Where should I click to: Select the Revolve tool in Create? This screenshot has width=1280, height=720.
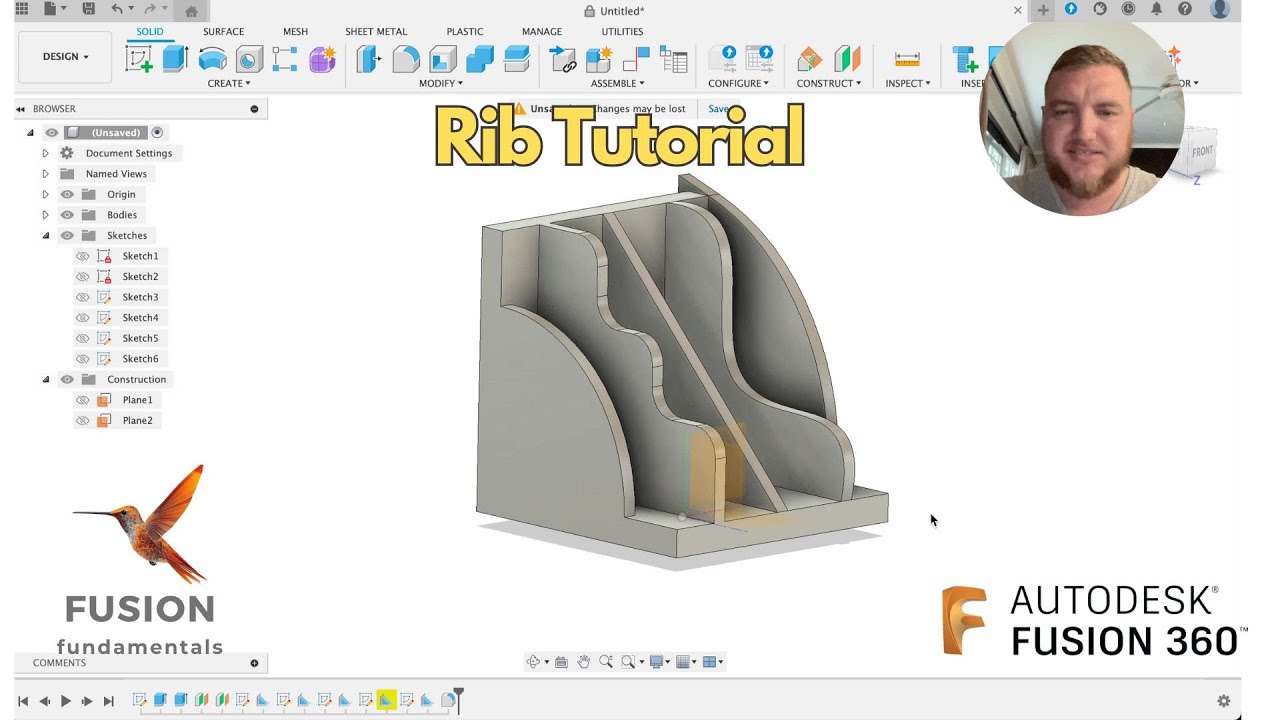tap(212, 59)
